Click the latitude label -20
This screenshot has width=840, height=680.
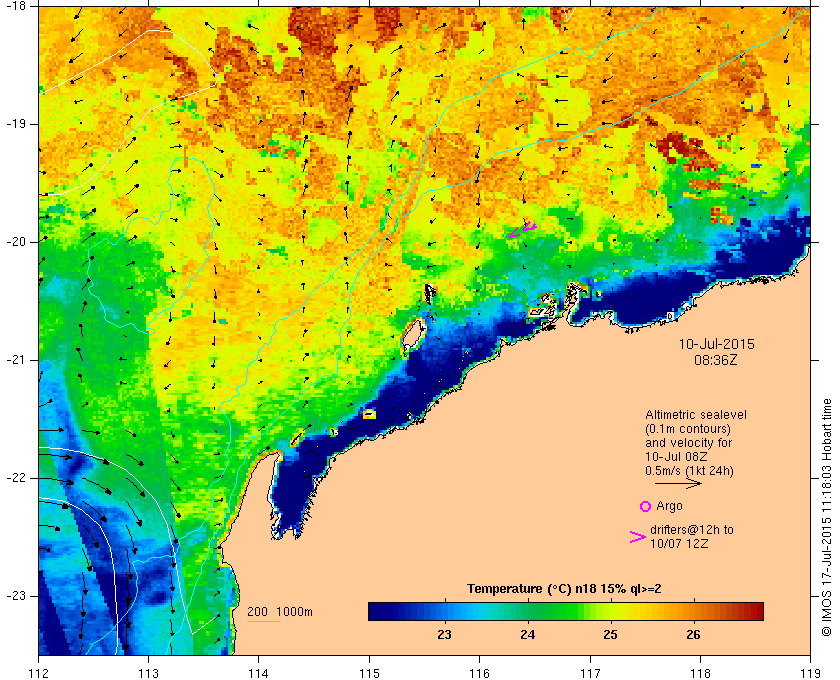pos(15,242)
